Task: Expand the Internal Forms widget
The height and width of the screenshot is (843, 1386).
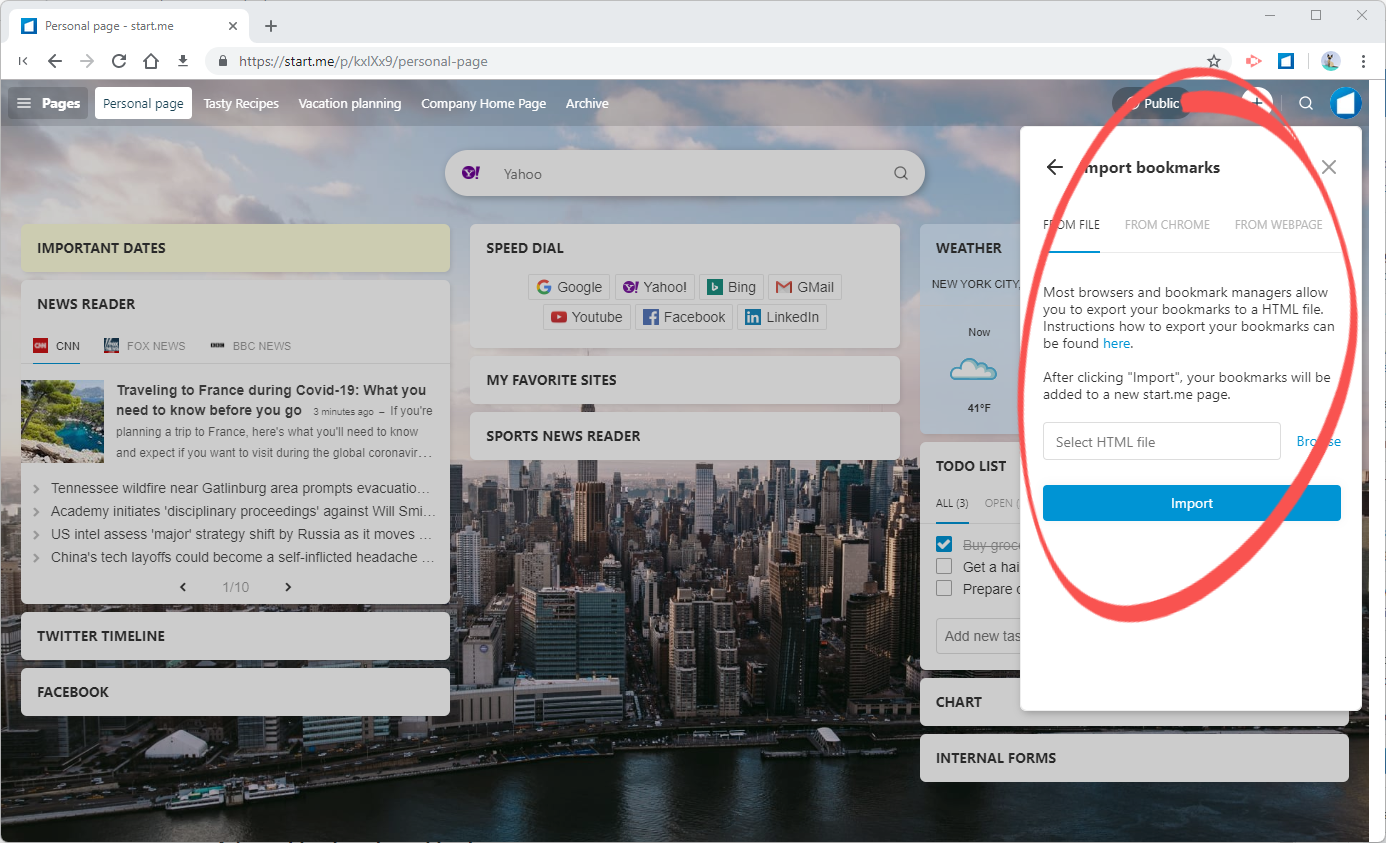Action: pos(1134,758)
